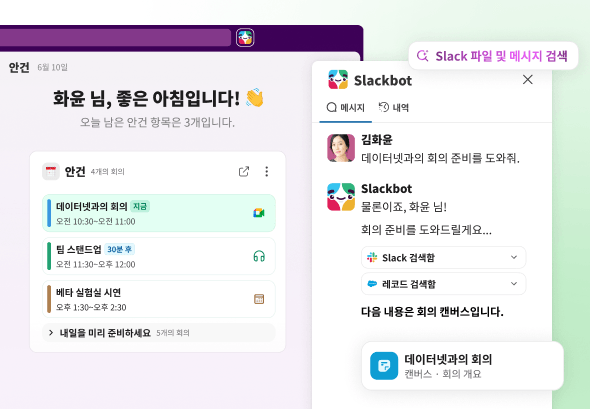The height and width of the screenshot is (409, 590).
Task: Expand 내일을 미리 준비하세요 section
Action: pos(159,333)
